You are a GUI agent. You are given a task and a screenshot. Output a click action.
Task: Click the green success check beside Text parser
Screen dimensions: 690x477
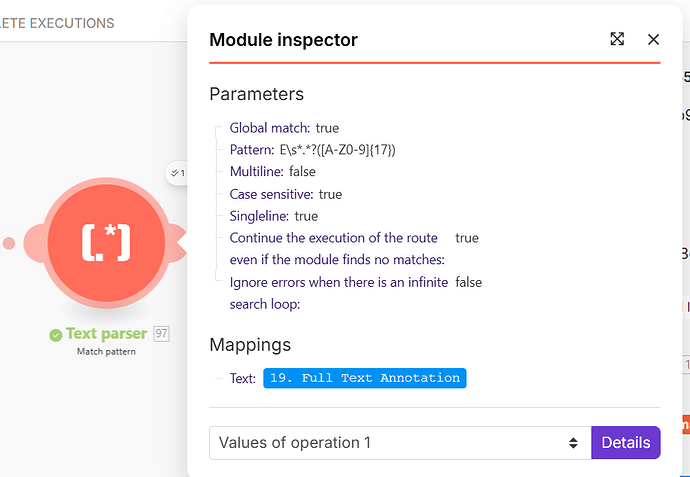[x=56, y=334]
